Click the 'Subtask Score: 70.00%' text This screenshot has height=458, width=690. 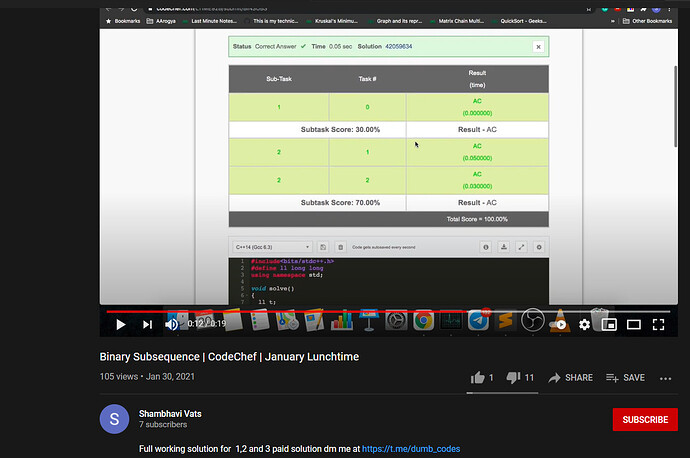tap(340, 202)
